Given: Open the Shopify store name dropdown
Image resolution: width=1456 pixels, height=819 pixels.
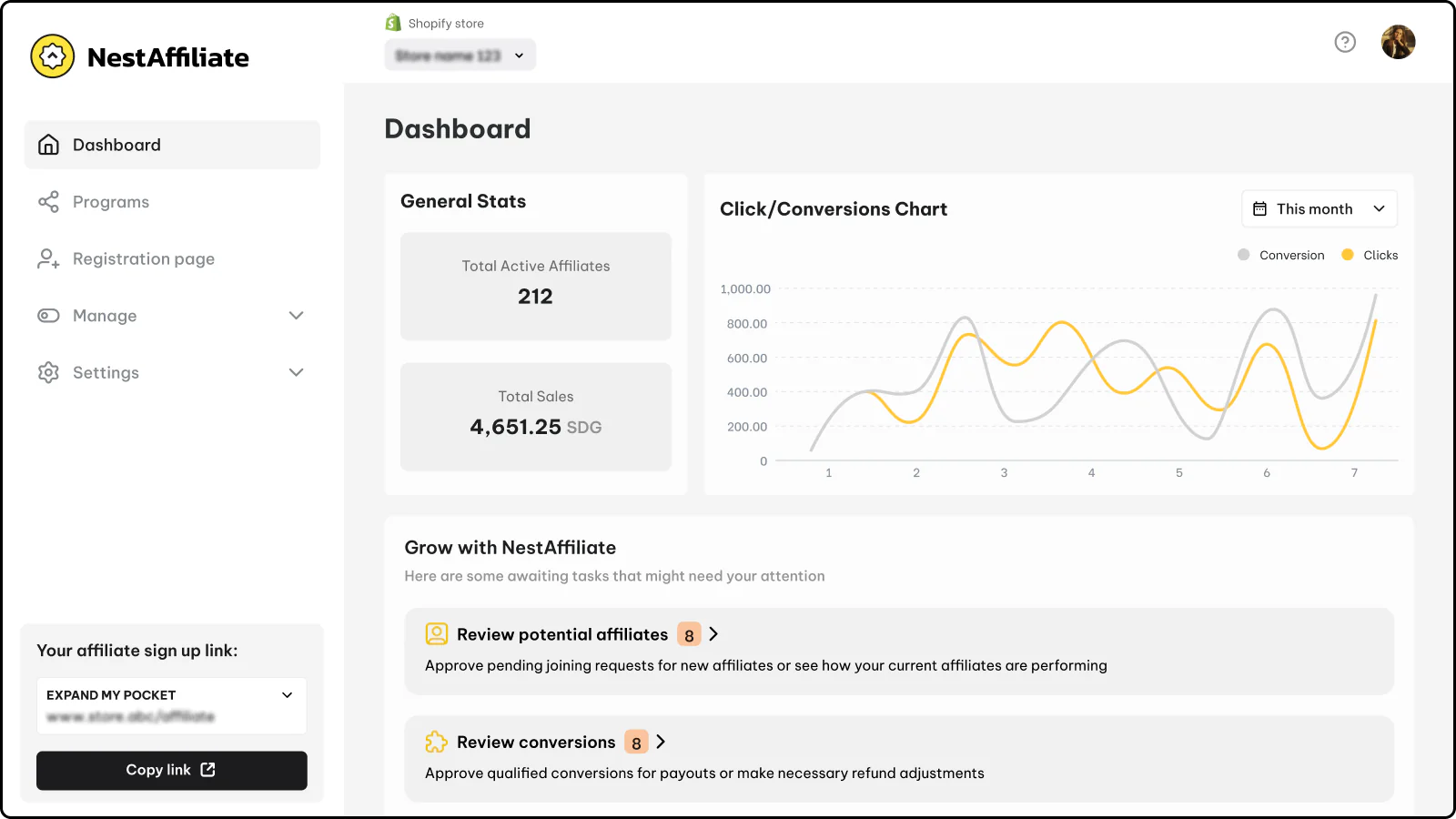Looking at the screenshot, I should click(x=460, y=56).
